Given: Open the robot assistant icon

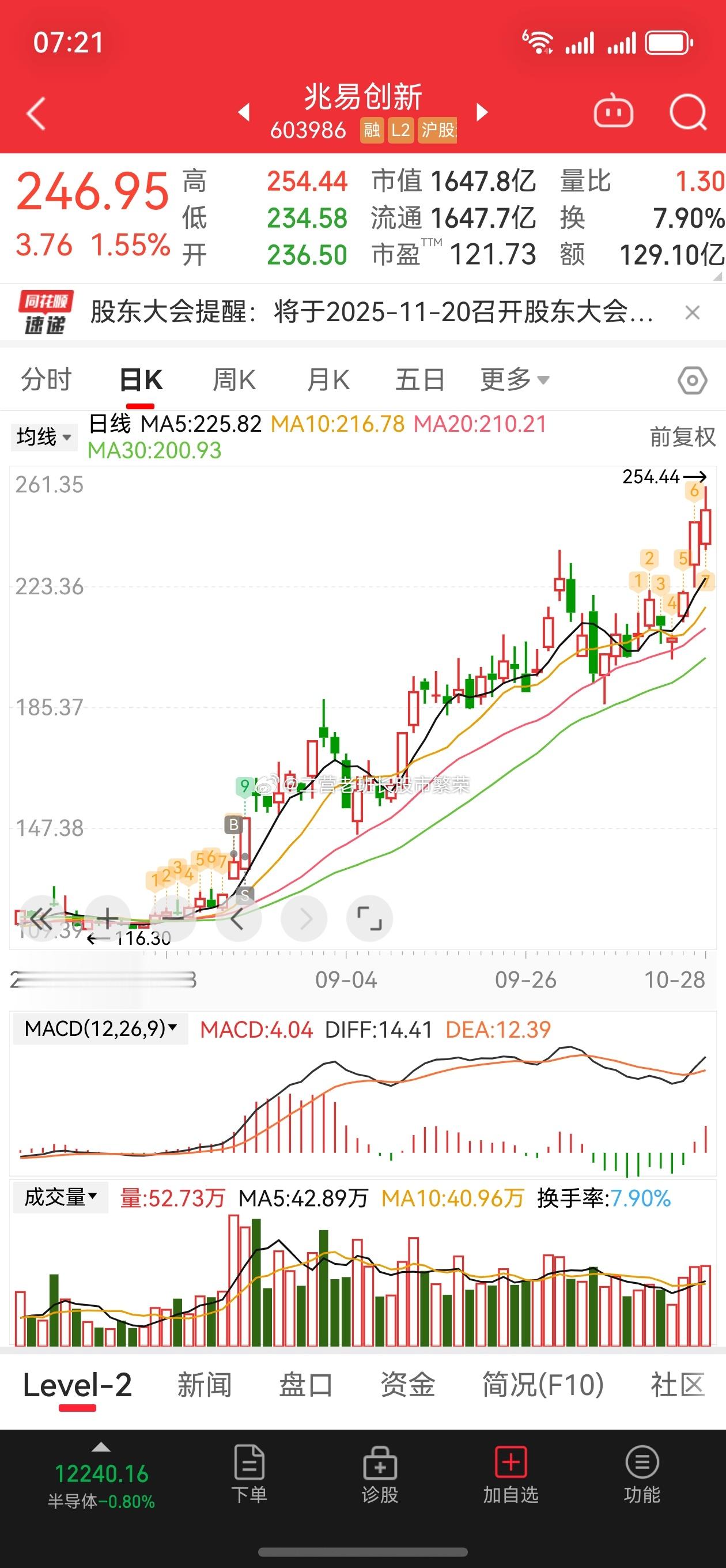Looking at the screenshot, I should click(x=613, y=111).
